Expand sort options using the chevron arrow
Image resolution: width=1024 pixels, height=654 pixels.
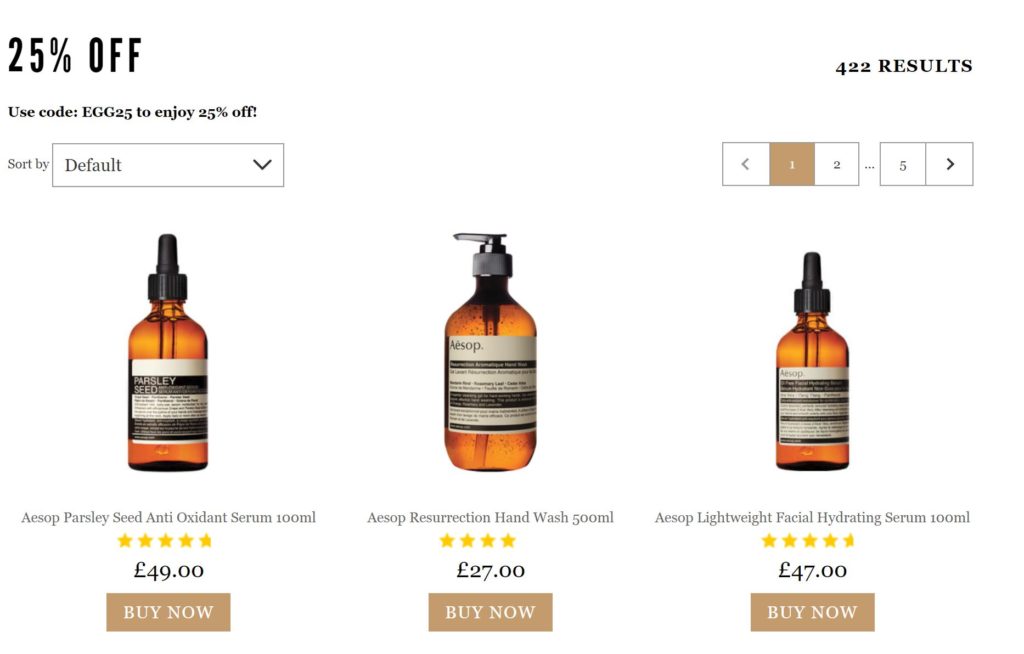262,165
